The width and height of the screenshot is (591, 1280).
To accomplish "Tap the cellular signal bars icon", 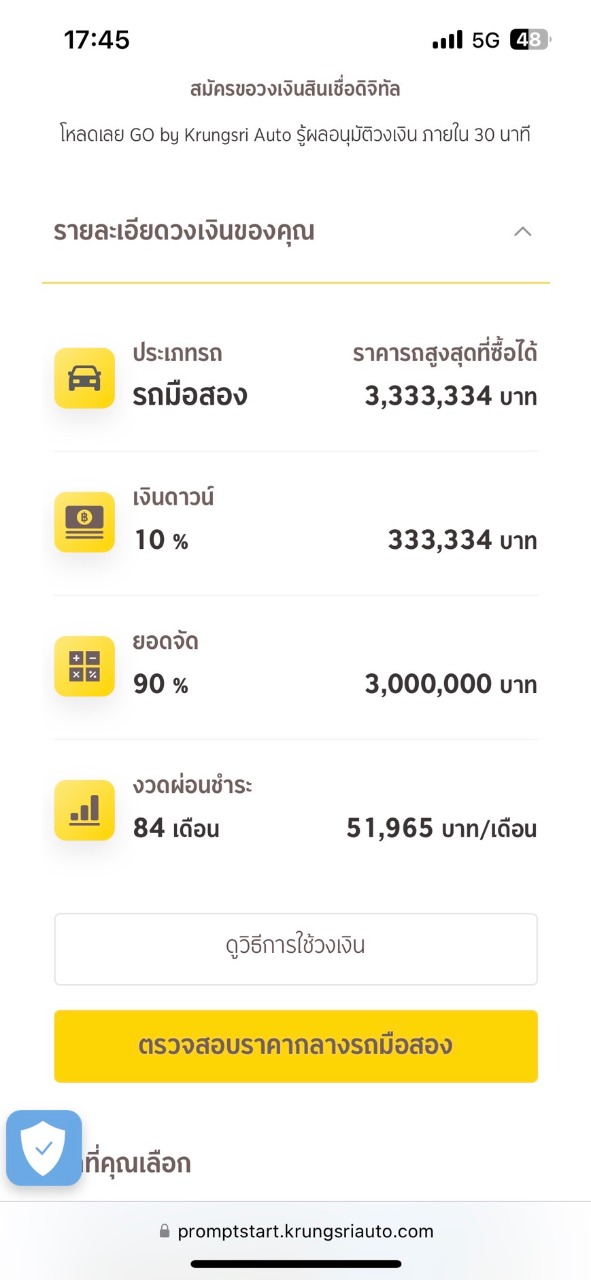I will [x=447, y=40].
